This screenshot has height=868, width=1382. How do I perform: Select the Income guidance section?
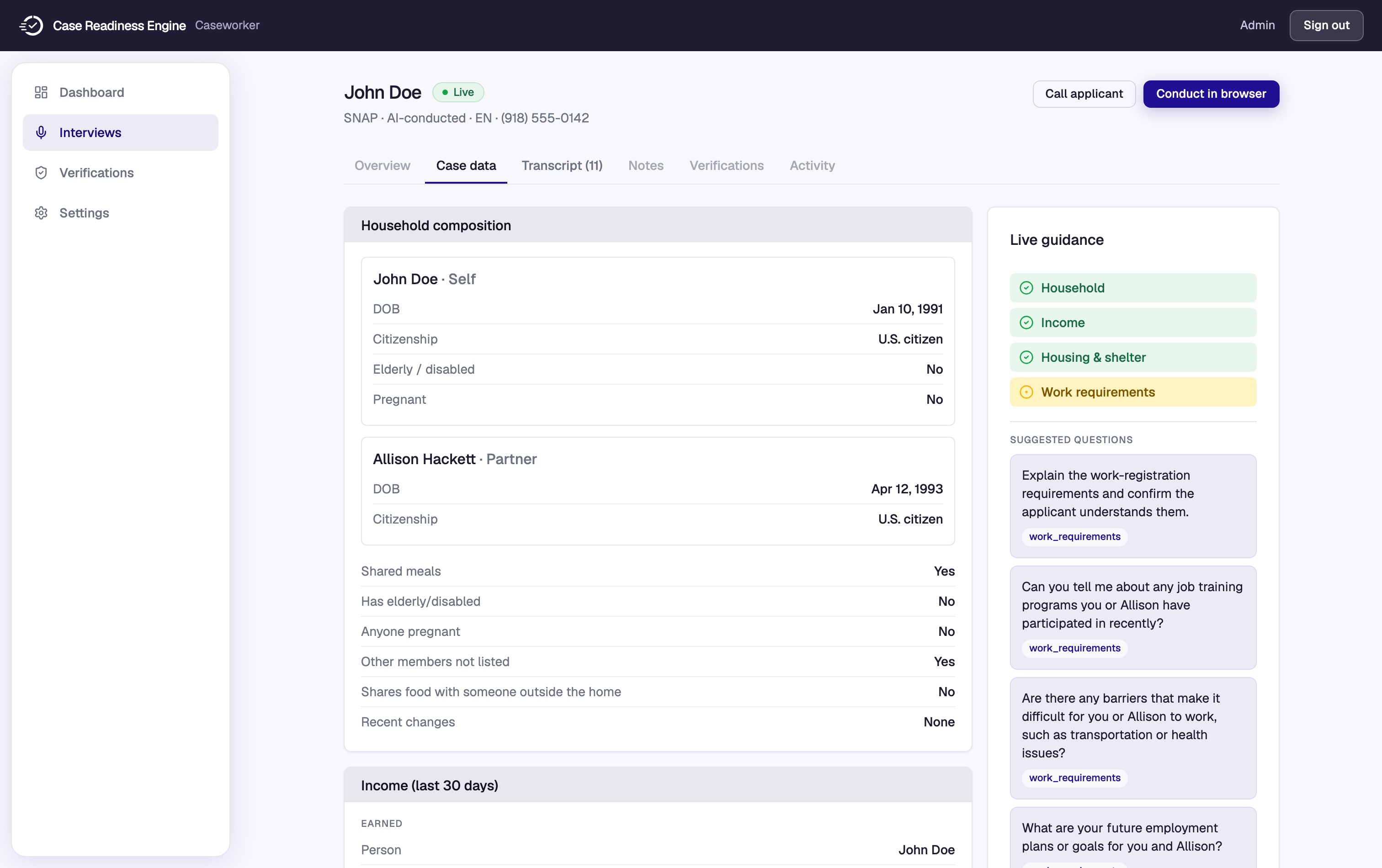tap(1133, 323)
